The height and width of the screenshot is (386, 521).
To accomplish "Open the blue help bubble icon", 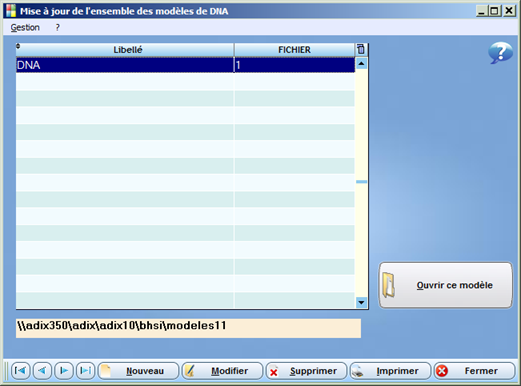I will (x=500, y=53).
